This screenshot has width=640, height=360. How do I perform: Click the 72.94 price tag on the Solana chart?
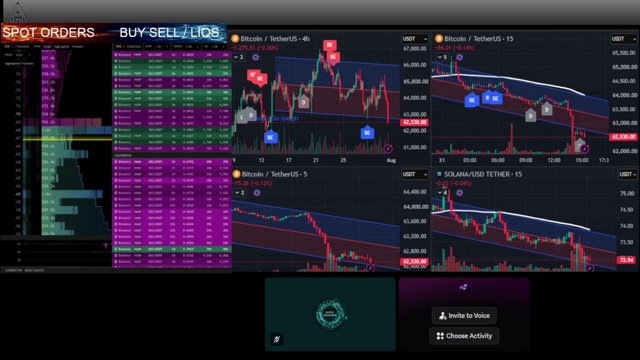coord(627,260)
